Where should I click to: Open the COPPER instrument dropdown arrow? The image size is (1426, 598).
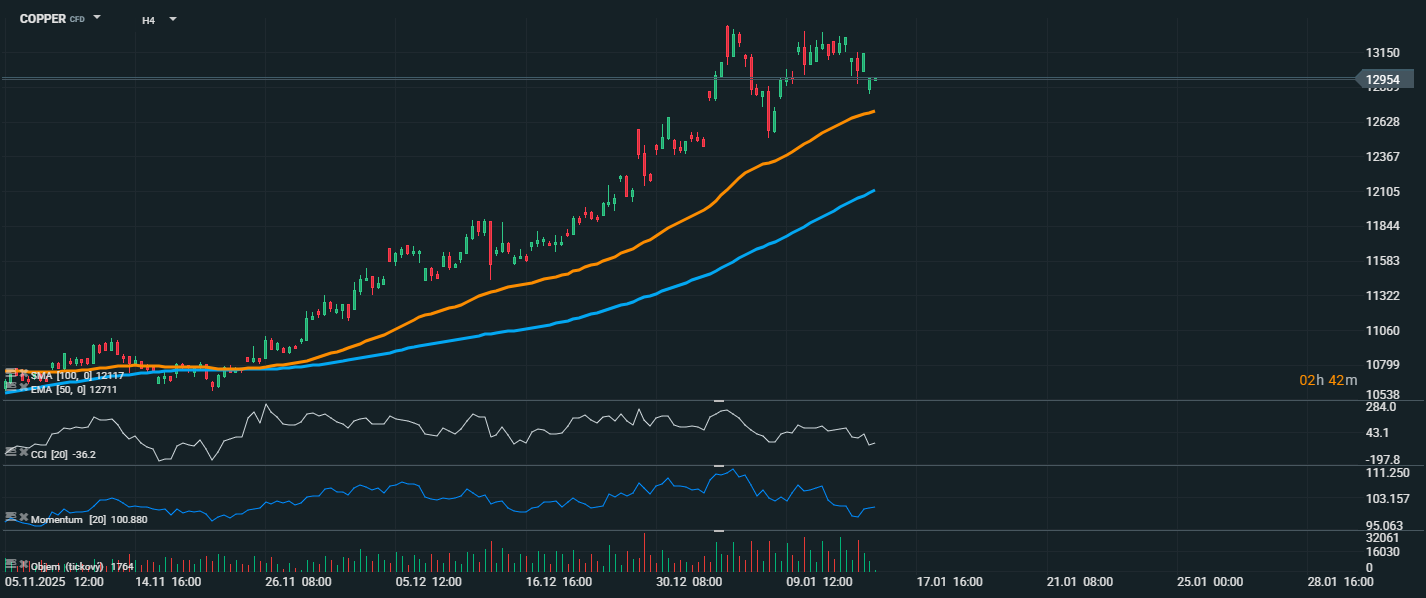point(97,18)
